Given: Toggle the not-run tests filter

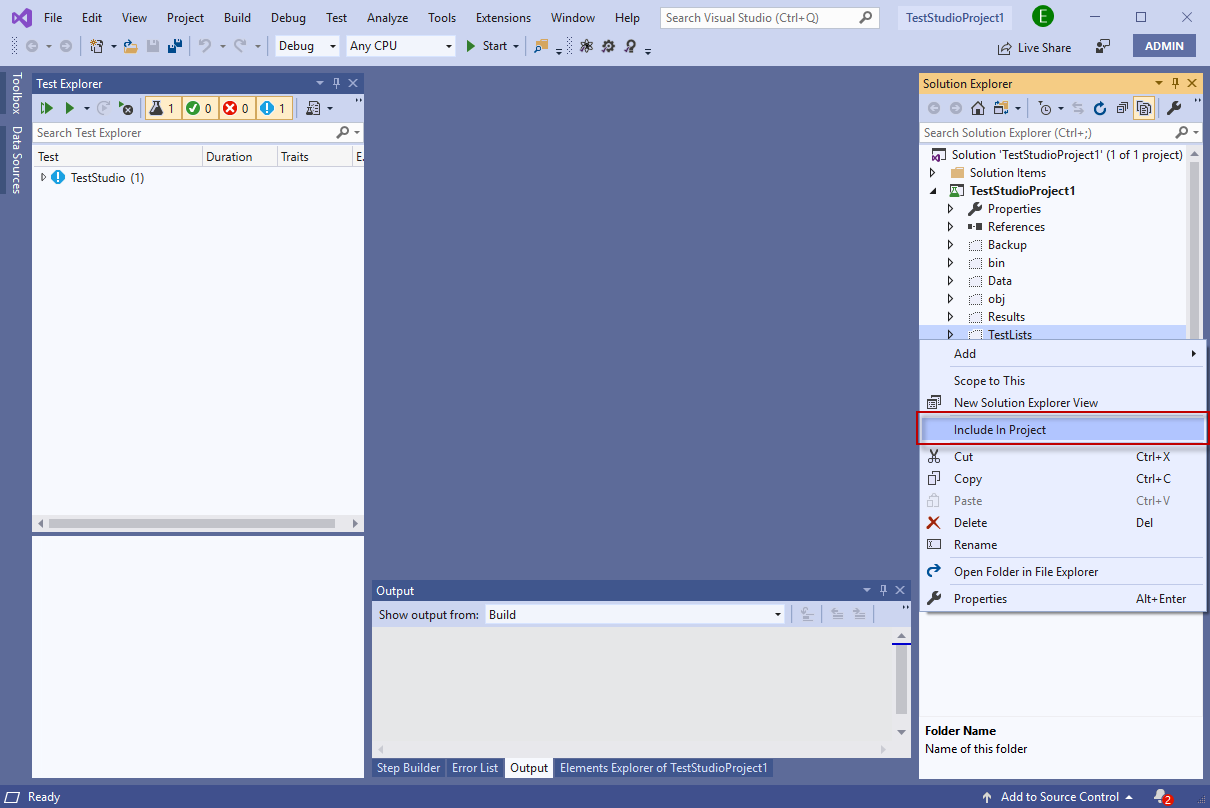Looking at the screenshot, I should [x=274, y=108].
